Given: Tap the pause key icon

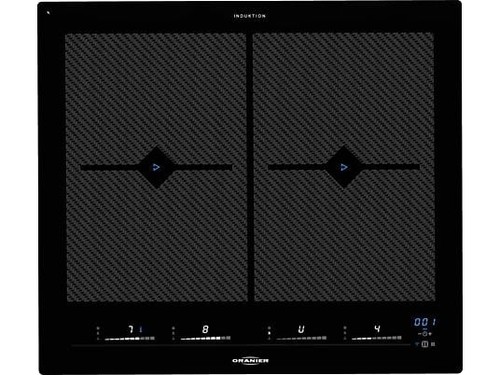Looking at the screenshot, I should [x=425, y=344].
